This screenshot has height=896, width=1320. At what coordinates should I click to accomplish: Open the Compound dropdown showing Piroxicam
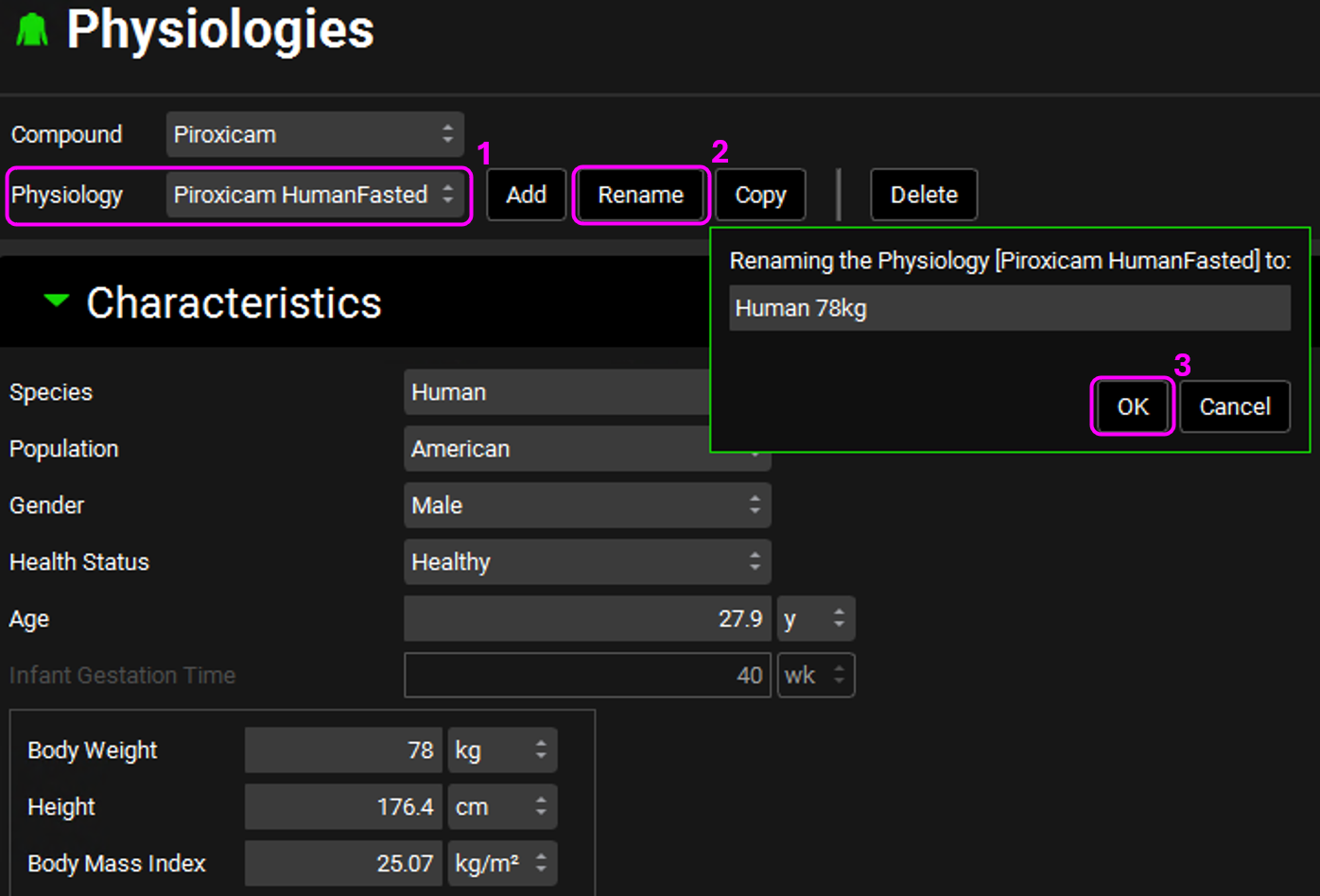pos(314,134)
